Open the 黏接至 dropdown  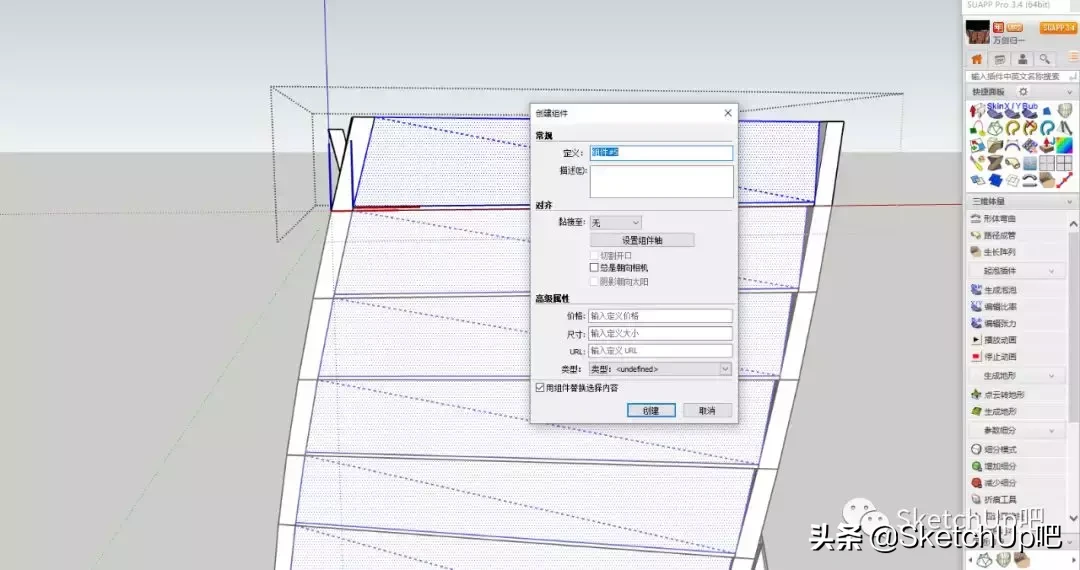click(616, 222)
